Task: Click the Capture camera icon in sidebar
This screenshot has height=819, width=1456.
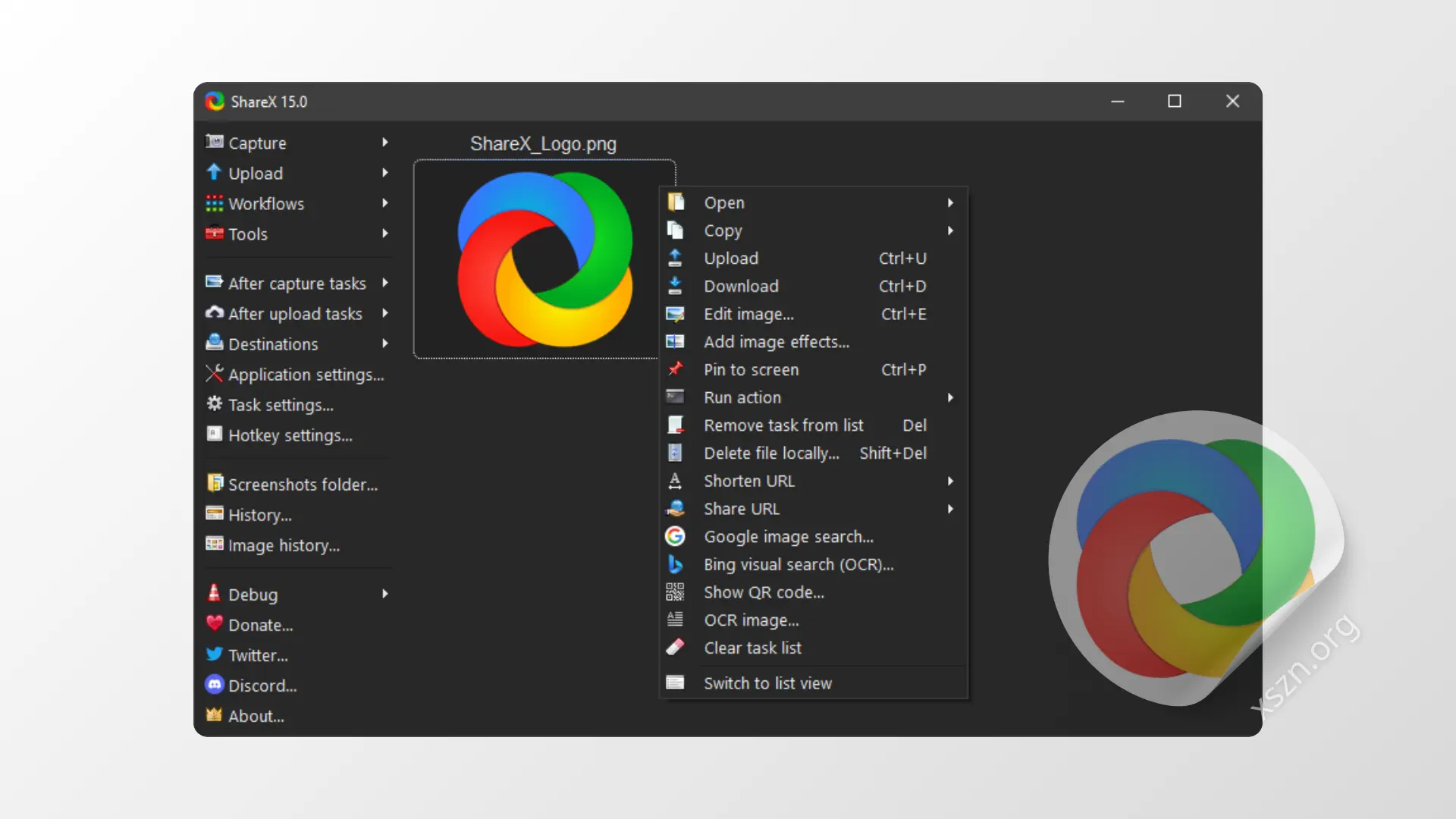Action: [215, 142]
